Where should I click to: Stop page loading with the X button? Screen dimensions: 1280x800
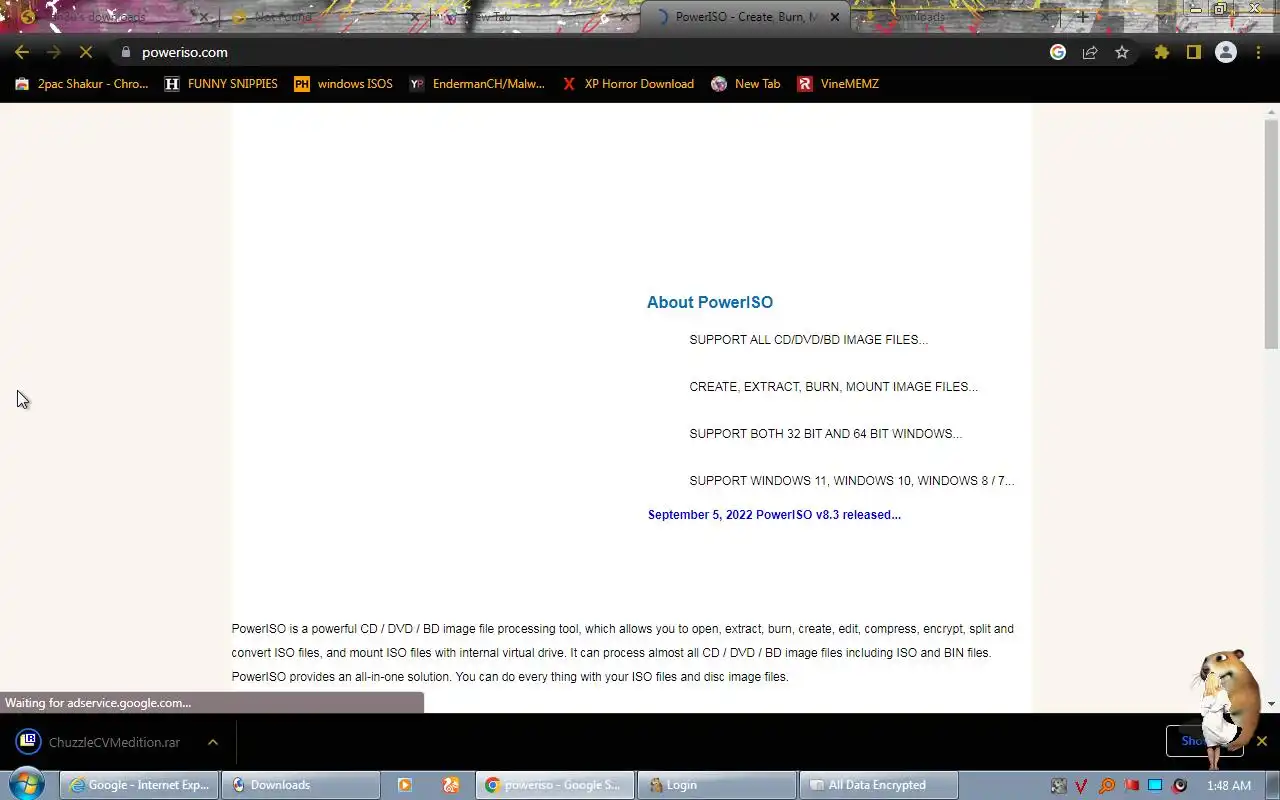[86, 52]
